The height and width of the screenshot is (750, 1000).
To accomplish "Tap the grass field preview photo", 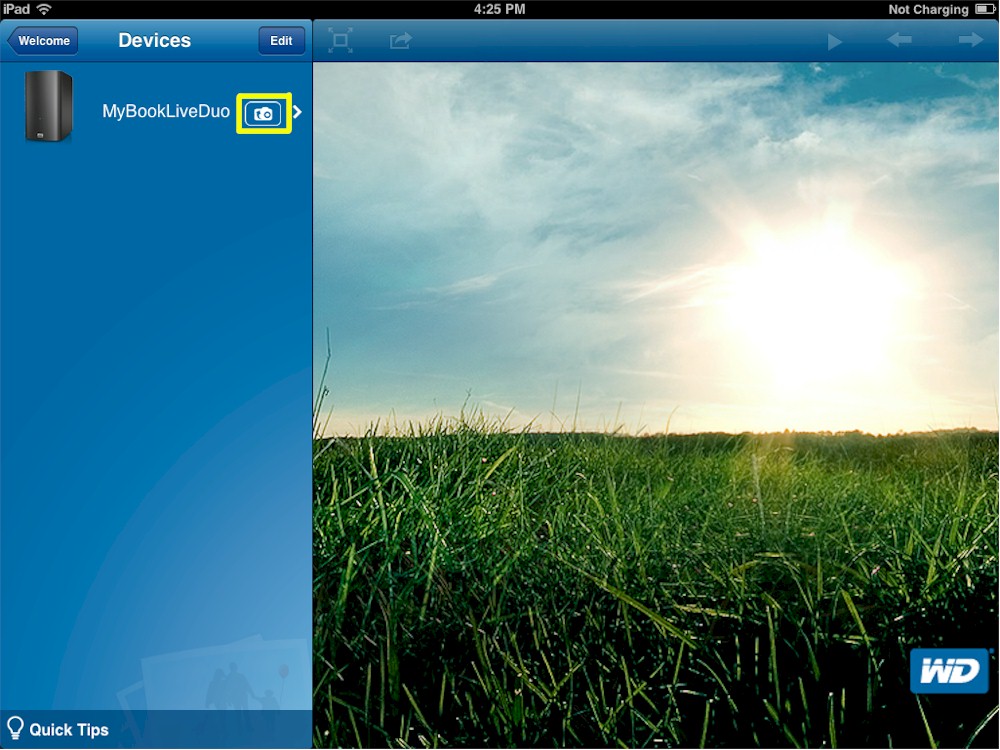I will (656, 406).
